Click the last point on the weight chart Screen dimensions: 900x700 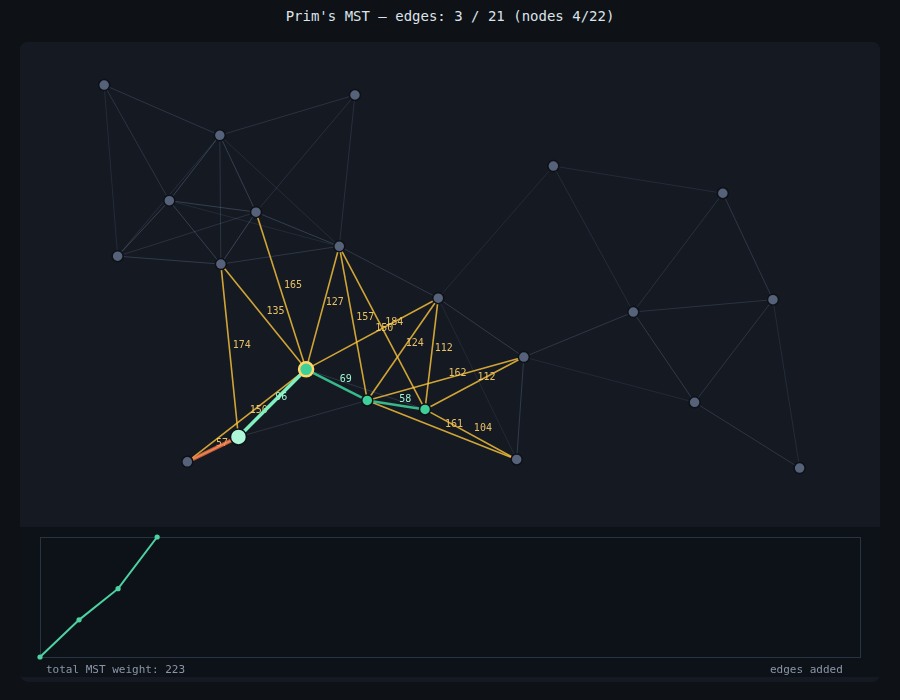pos(157,537)
